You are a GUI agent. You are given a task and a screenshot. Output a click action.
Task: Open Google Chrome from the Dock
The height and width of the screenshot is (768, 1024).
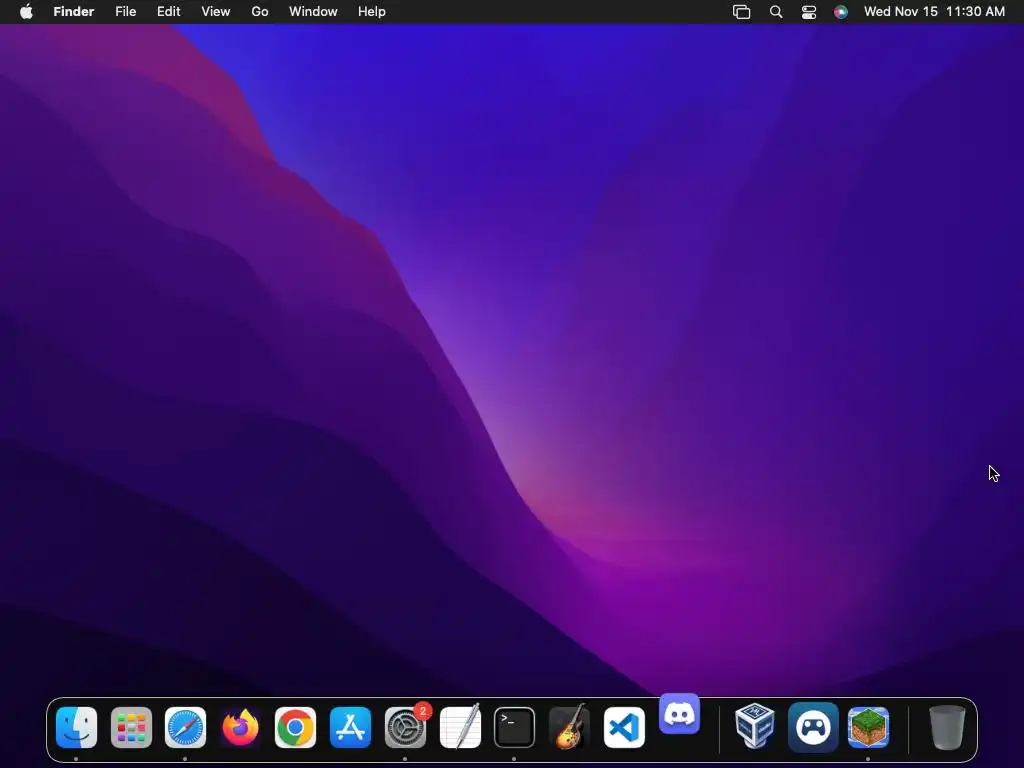pos(295,727)
